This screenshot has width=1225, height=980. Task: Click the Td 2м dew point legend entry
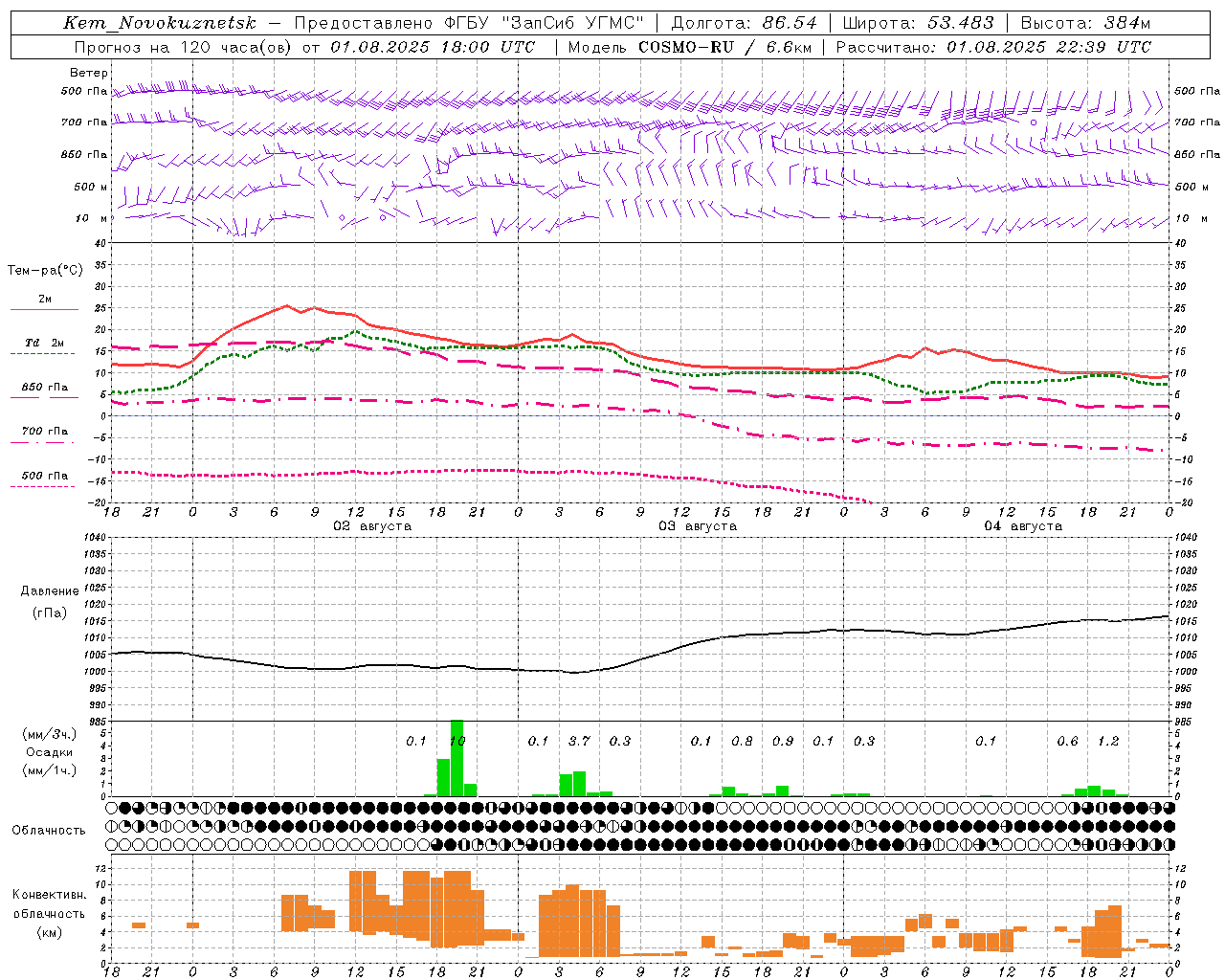tap(45, 343)
